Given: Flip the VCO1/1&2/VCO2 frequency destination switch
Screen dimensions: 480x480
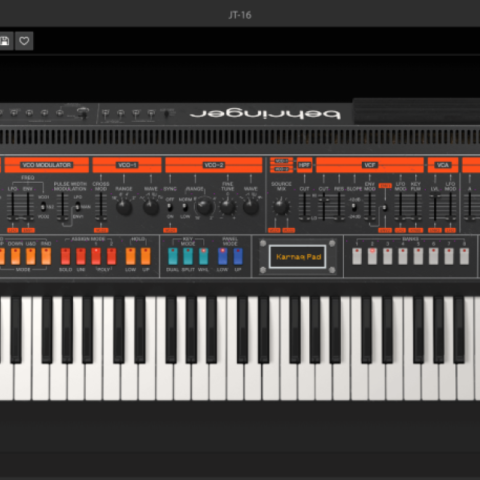Looking at the screenshot, I should coord(43,207).
